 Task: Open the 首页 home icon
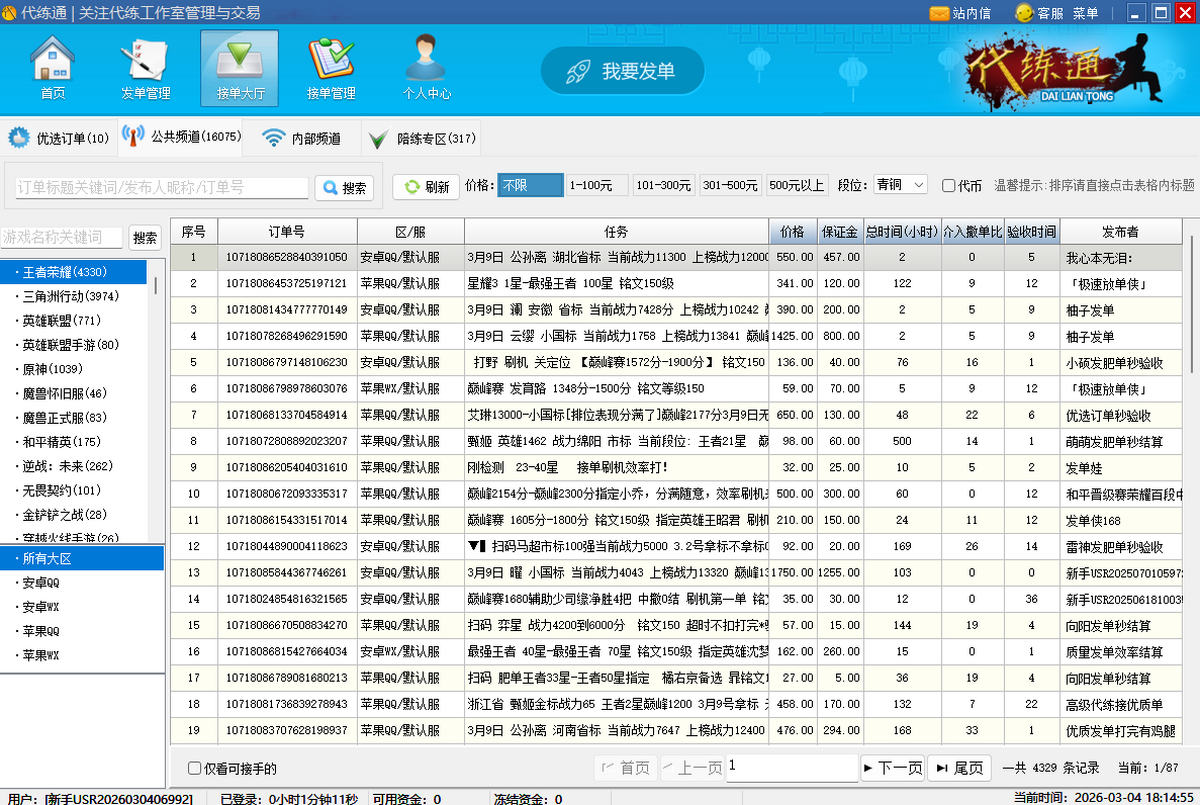(x=53, y=60)
